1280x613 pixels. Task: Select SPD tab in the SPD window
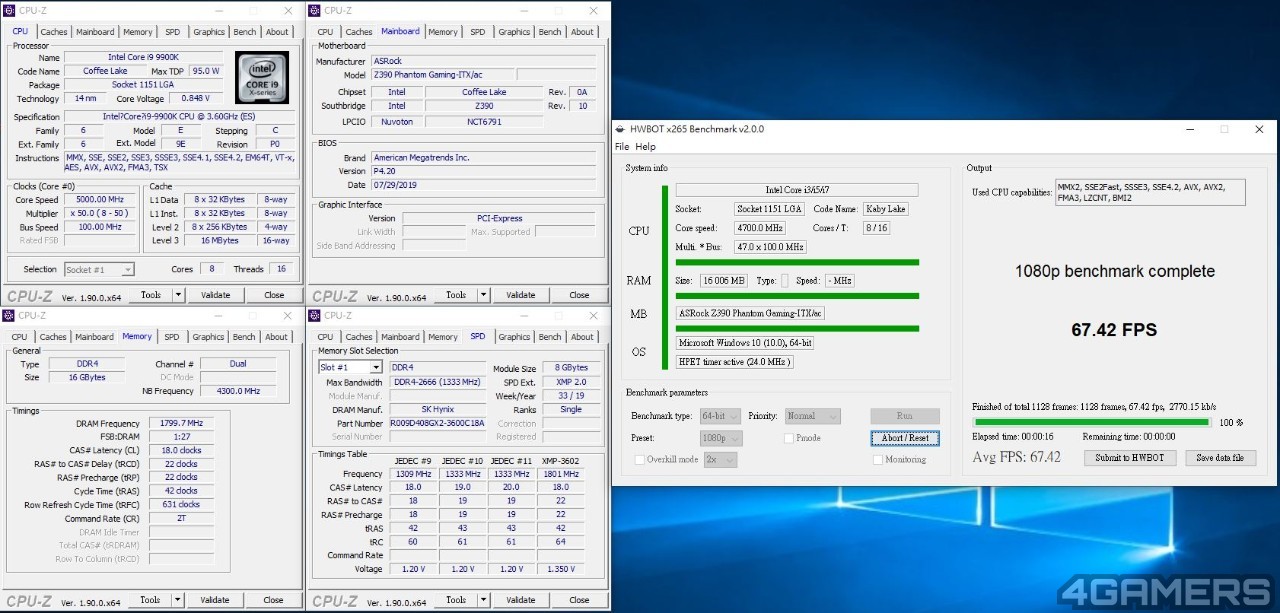coord(477,336)
